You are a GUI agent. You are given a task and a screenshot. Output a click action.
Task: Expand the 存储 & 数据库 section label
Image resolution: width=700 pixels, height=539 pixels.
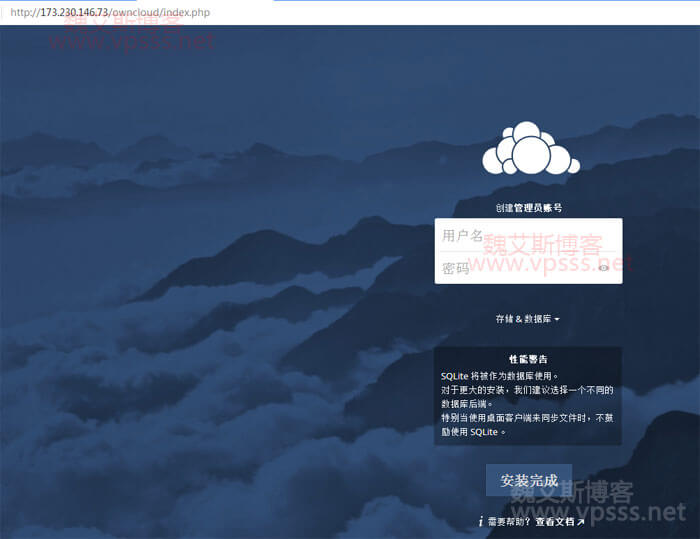[523, 319]
